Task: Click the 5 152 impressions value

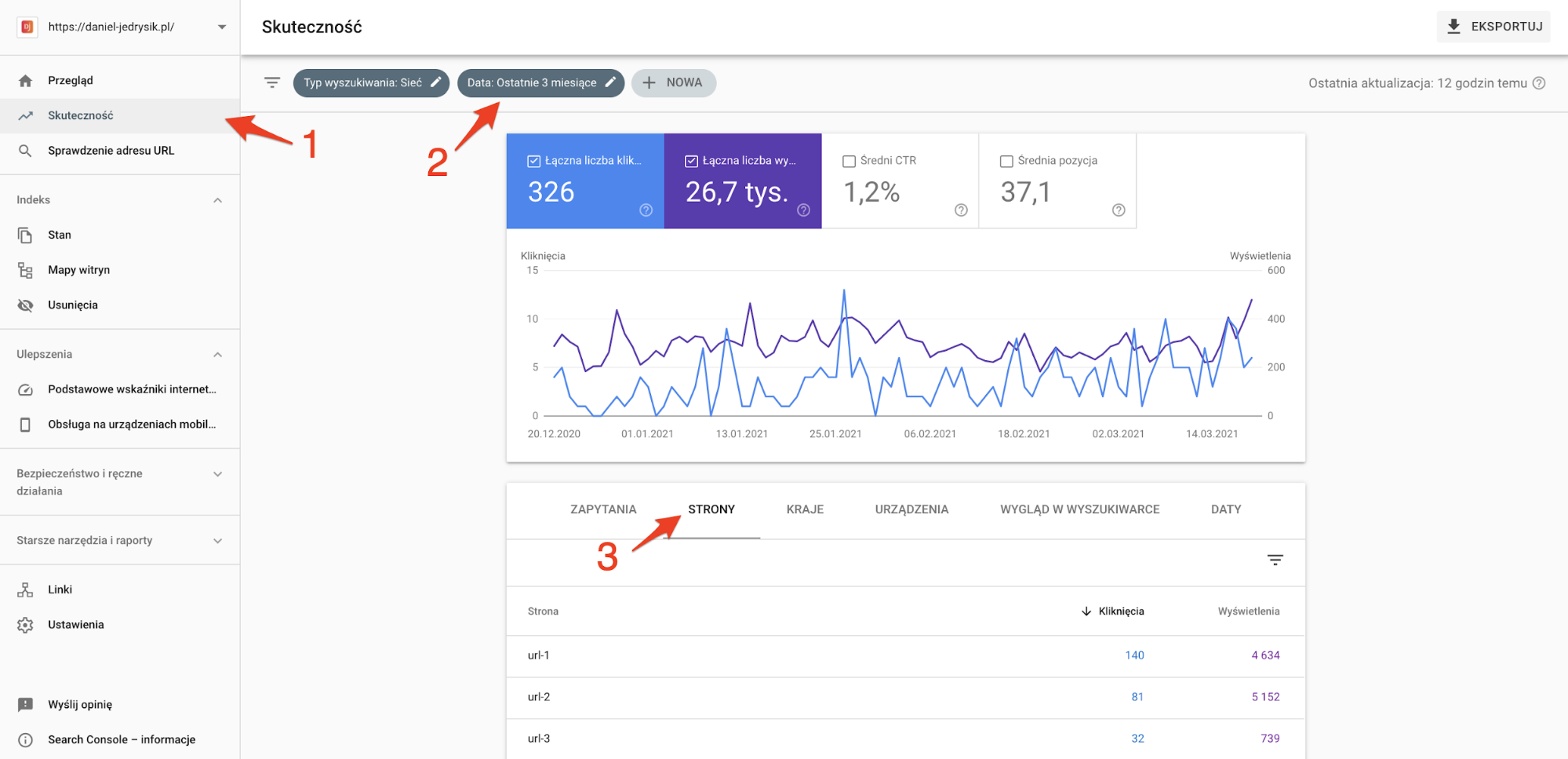Action: point(1265,697)
